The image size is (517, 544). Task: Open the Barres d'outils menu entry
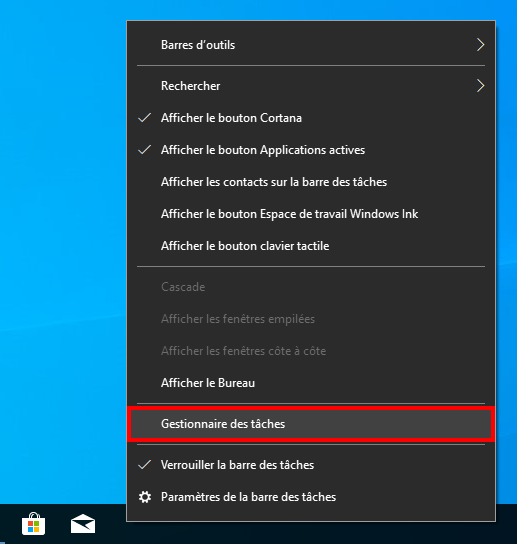pos(311,45)
